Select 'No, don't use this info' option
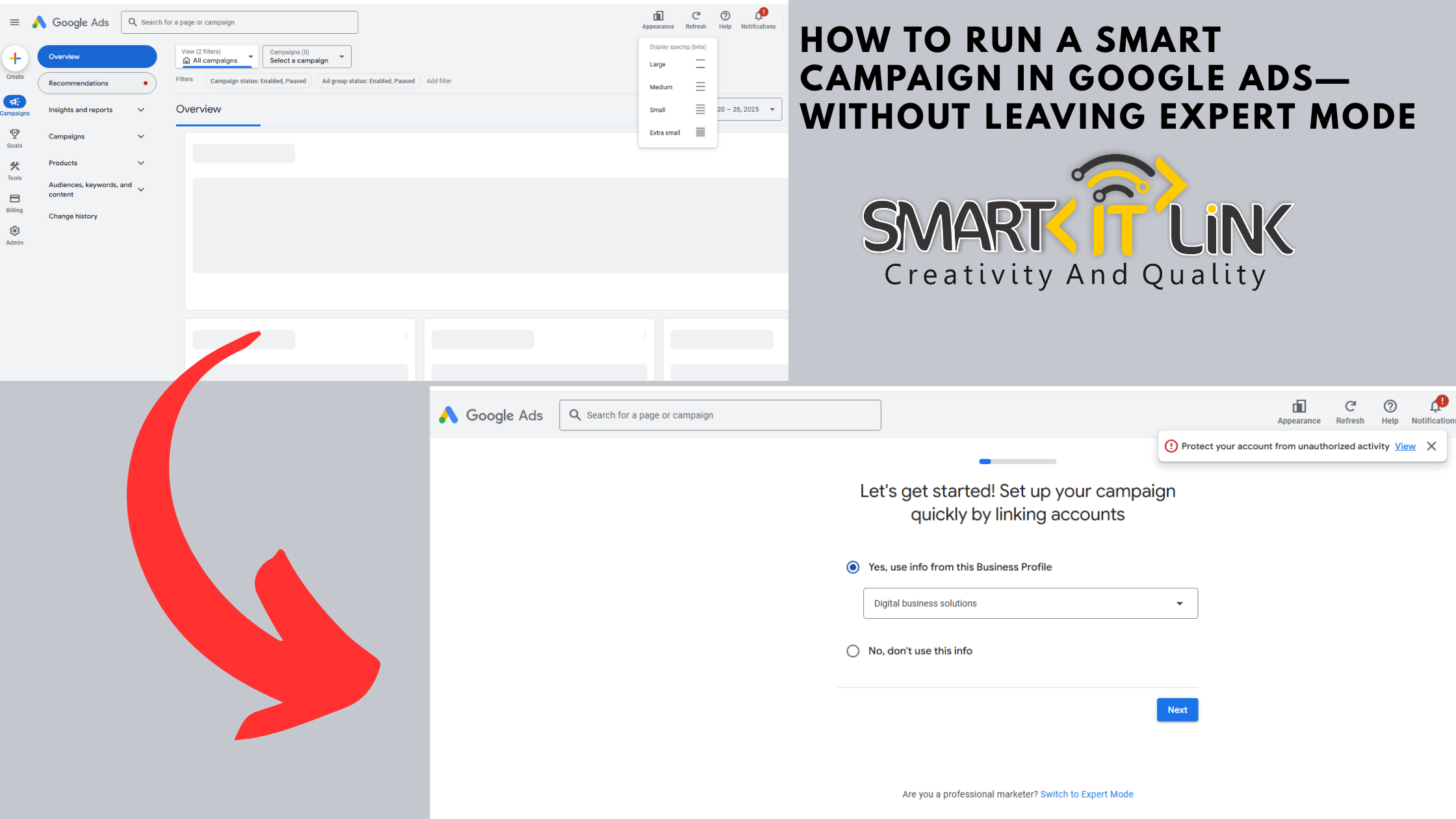The image size is (1456, 819). click(853, 651)
